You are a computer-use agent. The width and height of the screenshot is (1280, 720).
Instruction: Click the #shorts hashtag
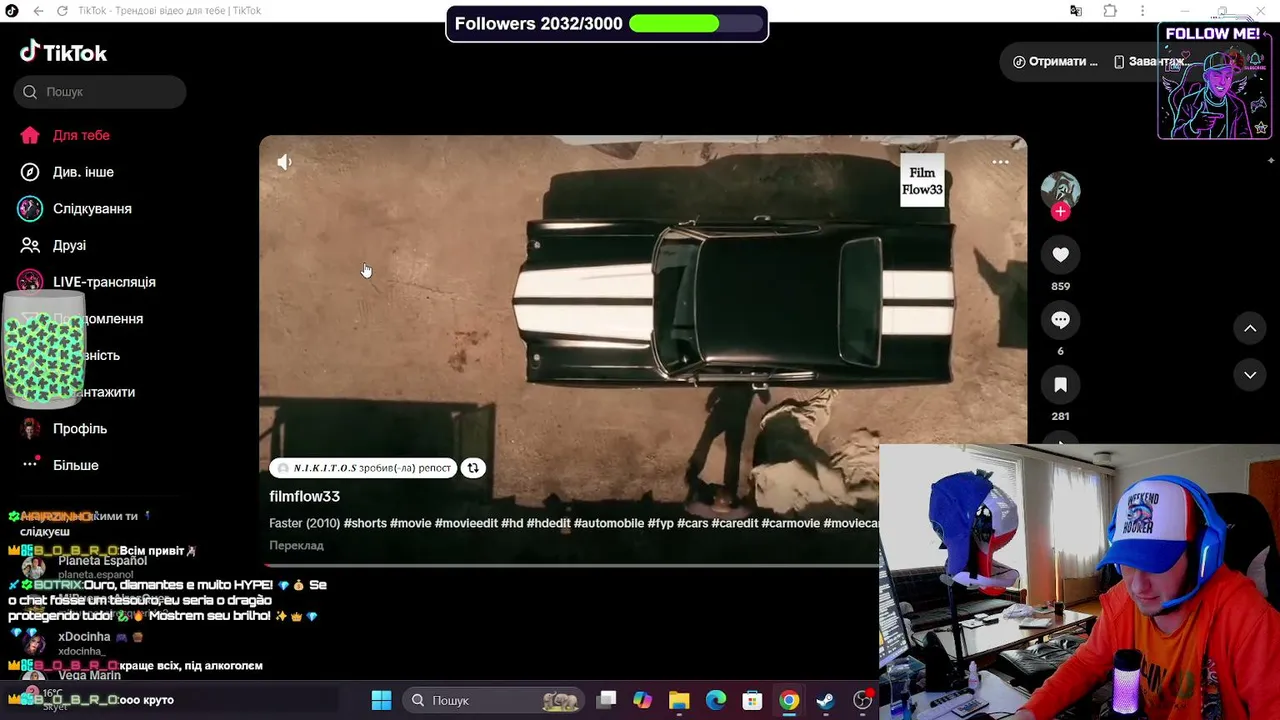pos(365,523)
